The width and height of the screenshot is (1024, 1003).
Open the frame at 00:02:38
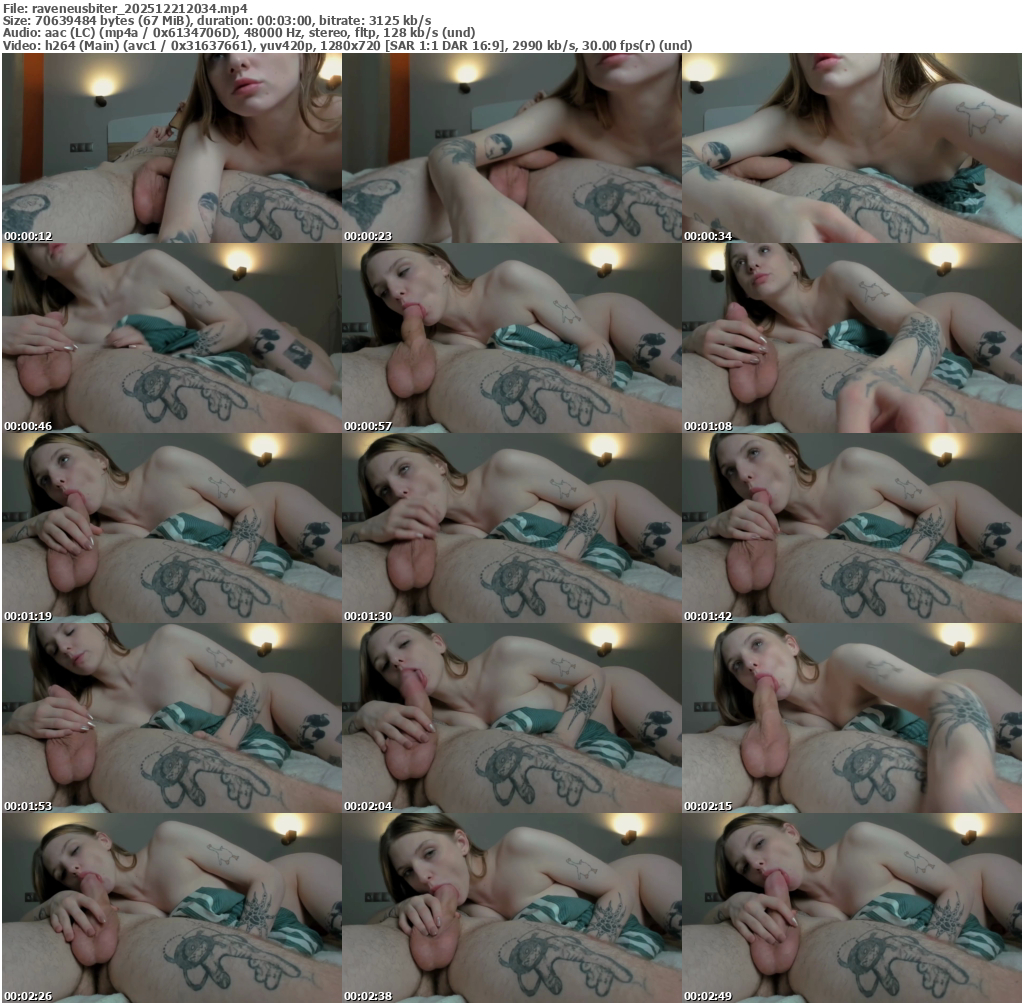click(511, 908)
